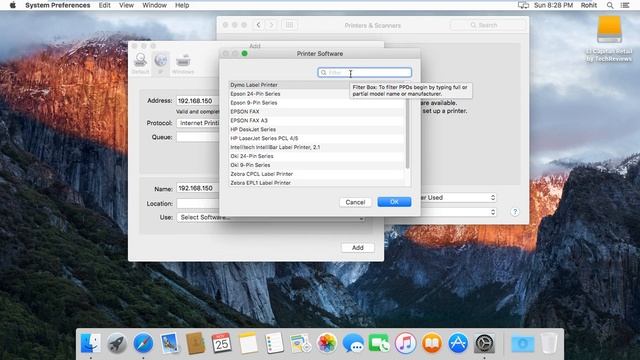Launch Launchpad rocket icon in Dock
This screenshot has height=360, width=640.
point(117,343)
